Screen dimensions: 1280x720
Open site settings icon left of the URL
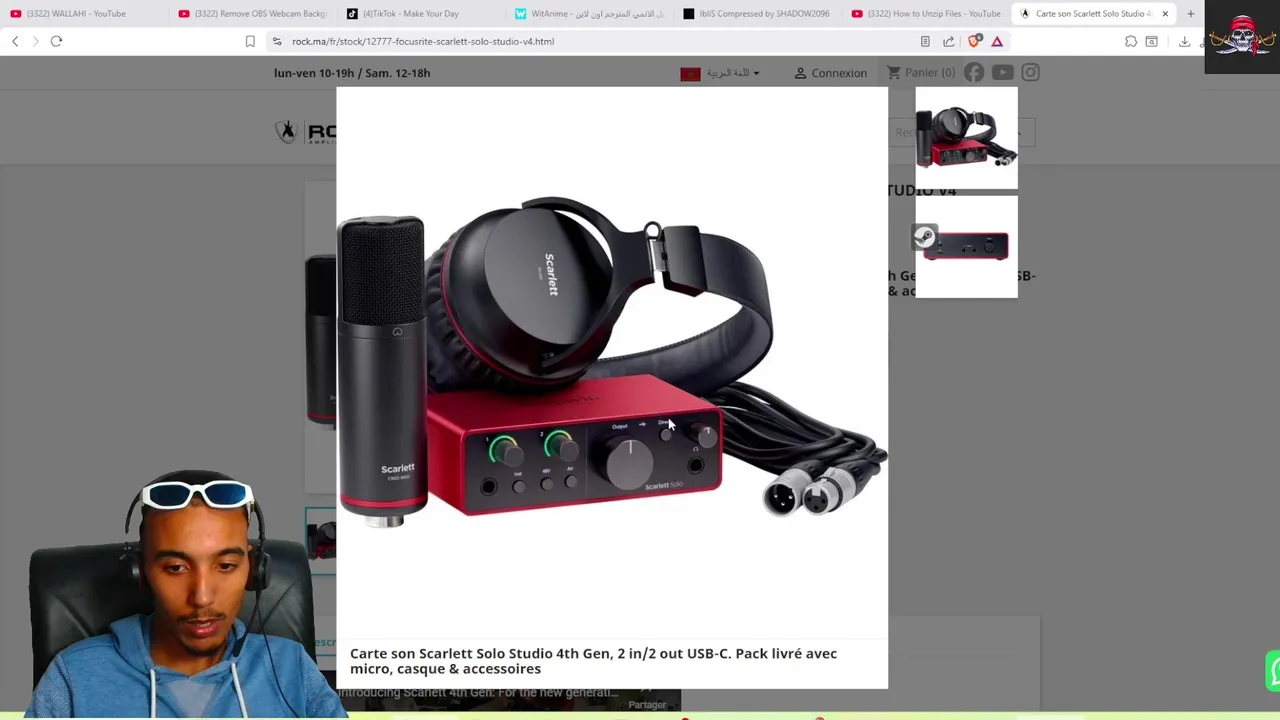coord(277,41)
